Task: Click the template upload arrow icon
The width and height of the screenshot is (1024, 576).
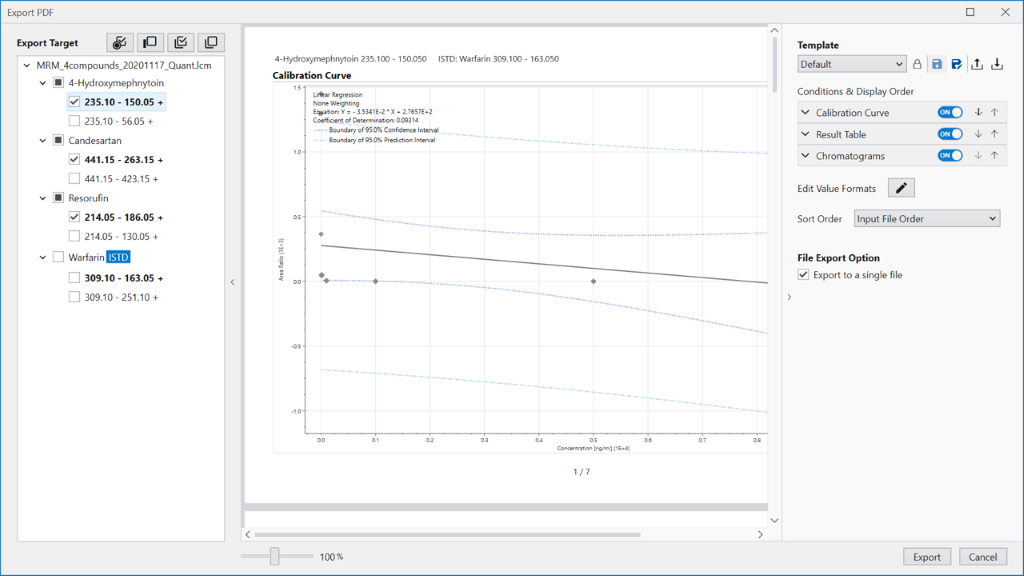Action: [x=977, y=64]
